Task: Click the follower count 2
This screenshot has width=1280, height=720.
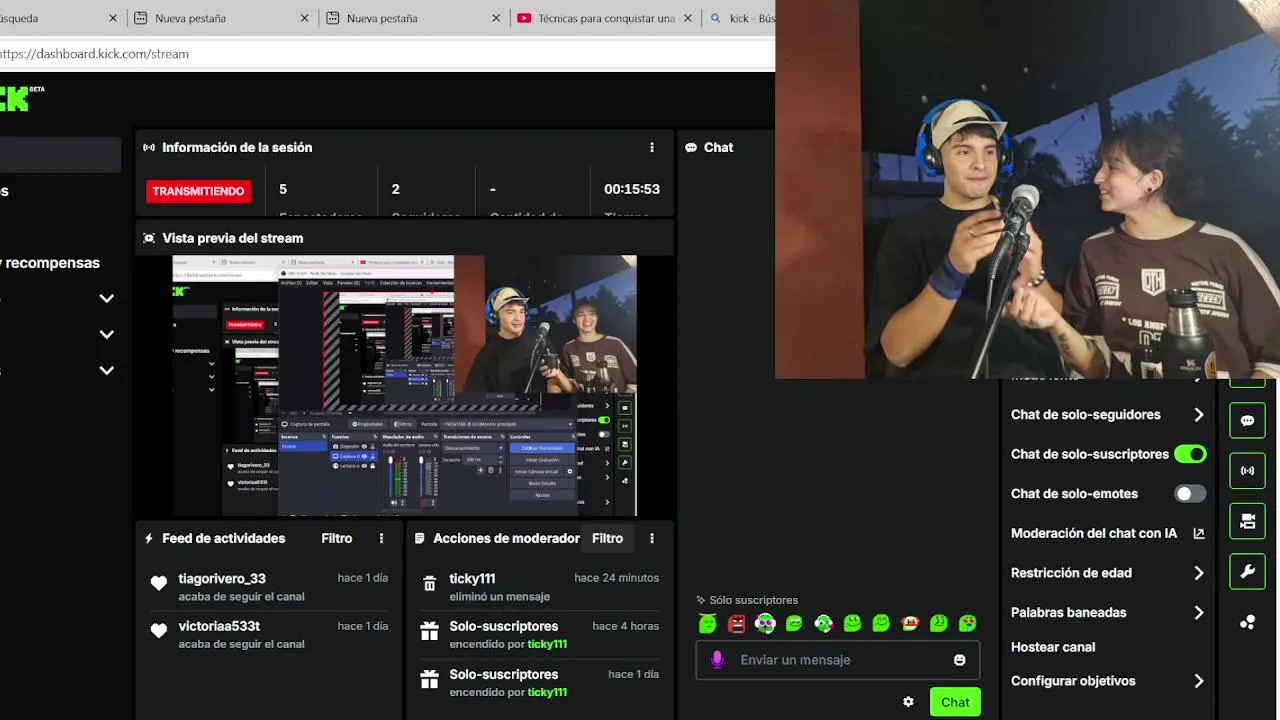Action: 395,189
